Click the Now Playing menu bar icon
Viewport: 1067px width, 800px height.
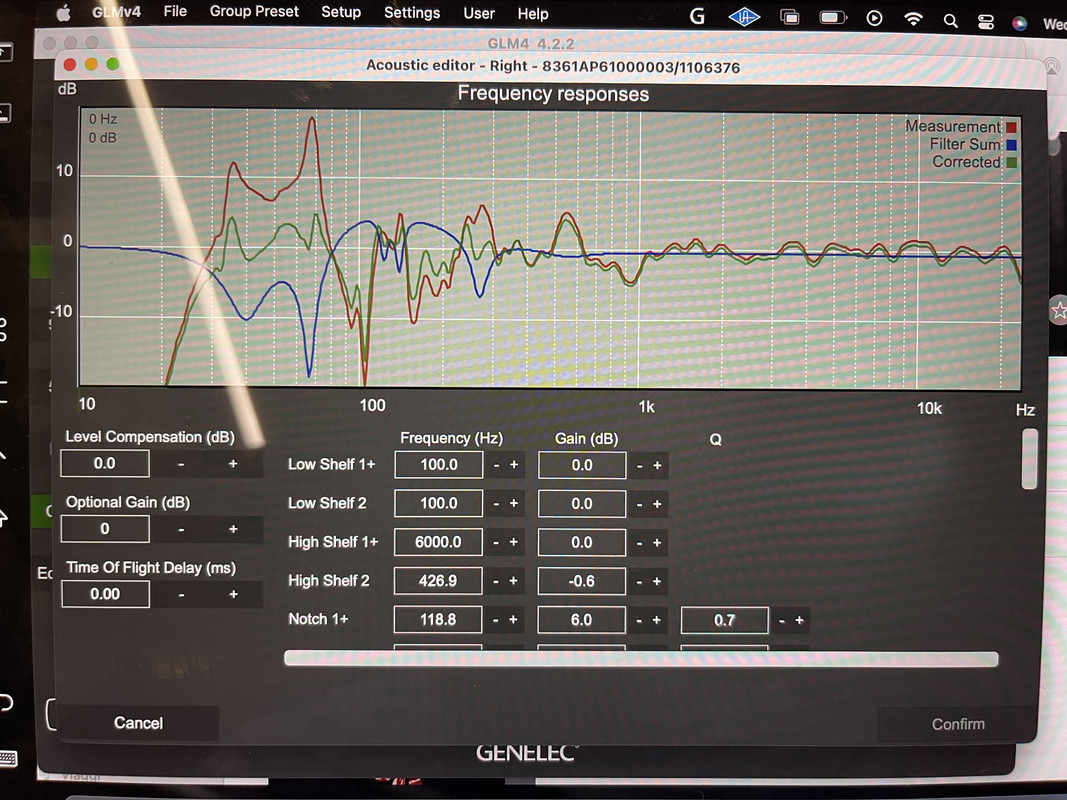point(874,18)
